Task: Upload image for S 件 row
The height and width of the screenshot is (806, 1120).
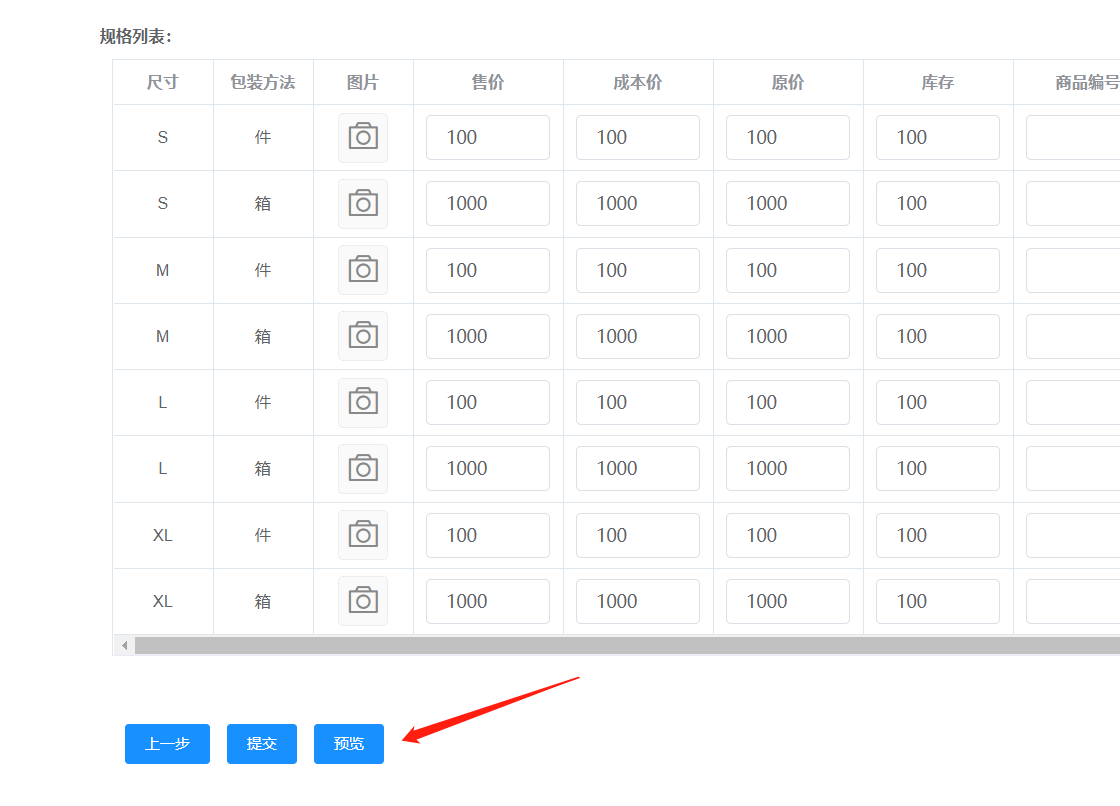Action: 363,137
